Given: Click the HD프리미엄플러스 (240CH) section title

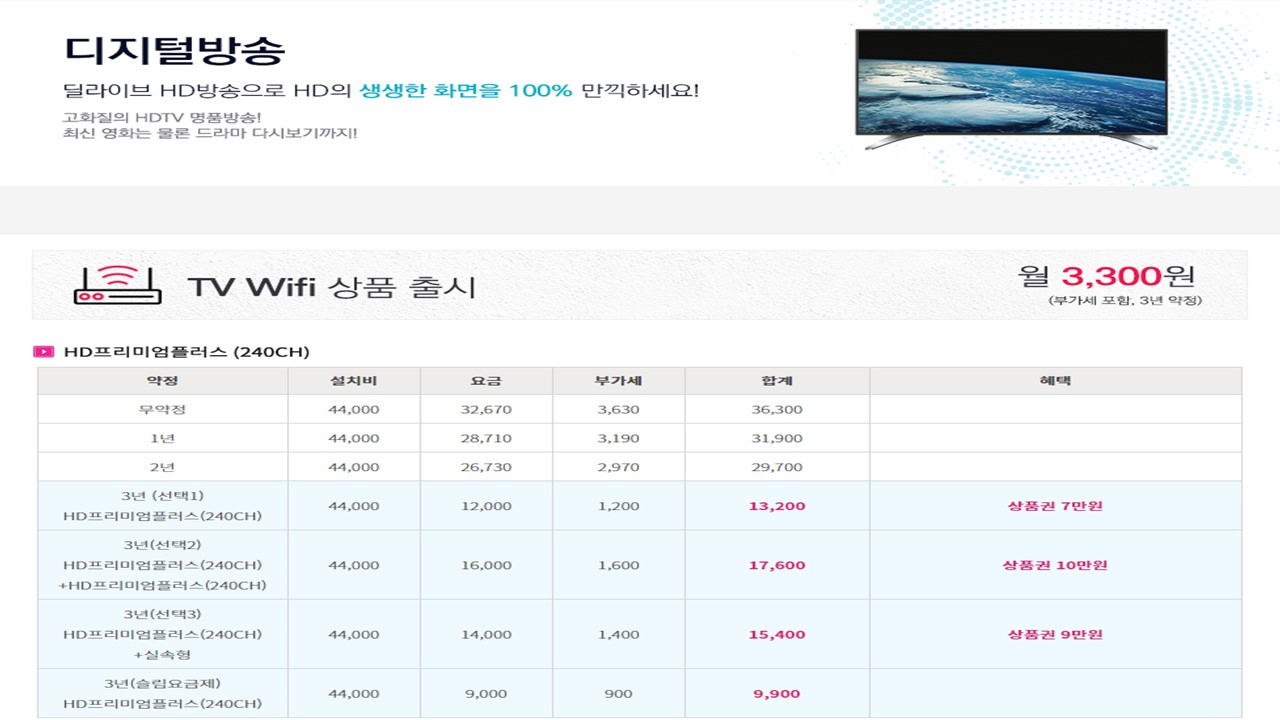Looking at the screenshot, I should pos(187,352).
